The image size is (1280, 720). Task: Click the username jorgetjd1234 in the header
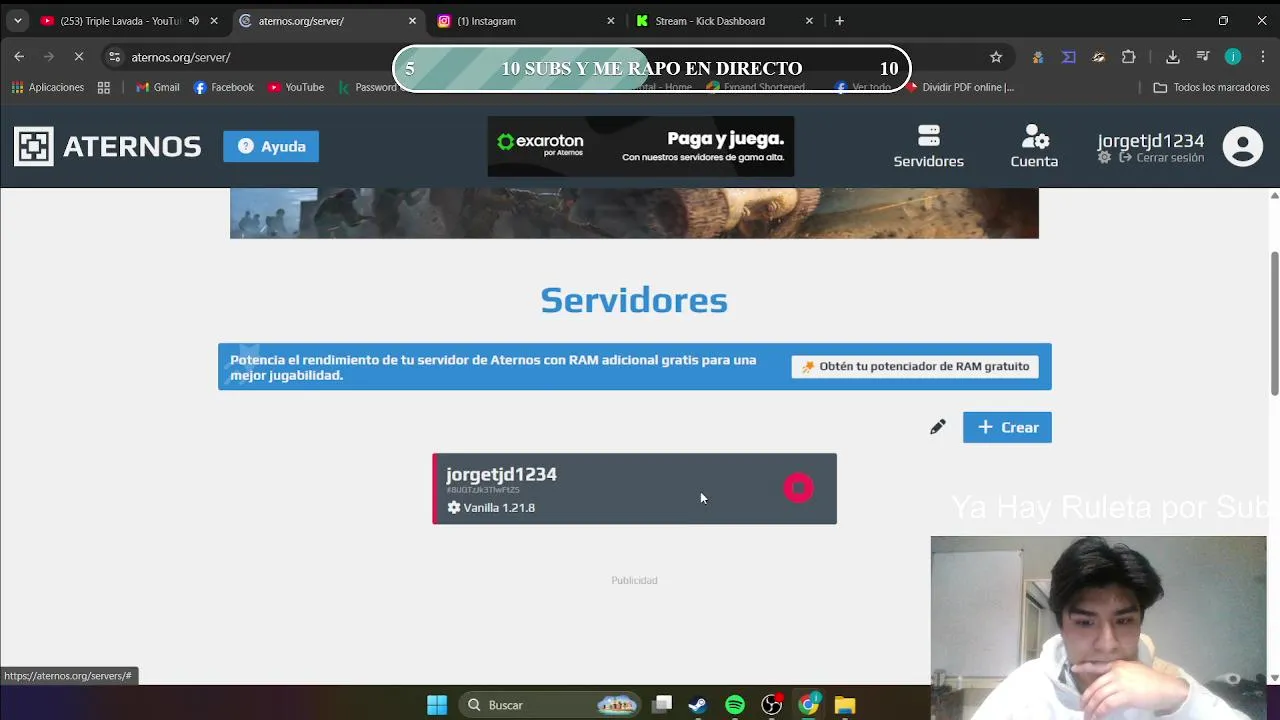tap(1150, 140)
